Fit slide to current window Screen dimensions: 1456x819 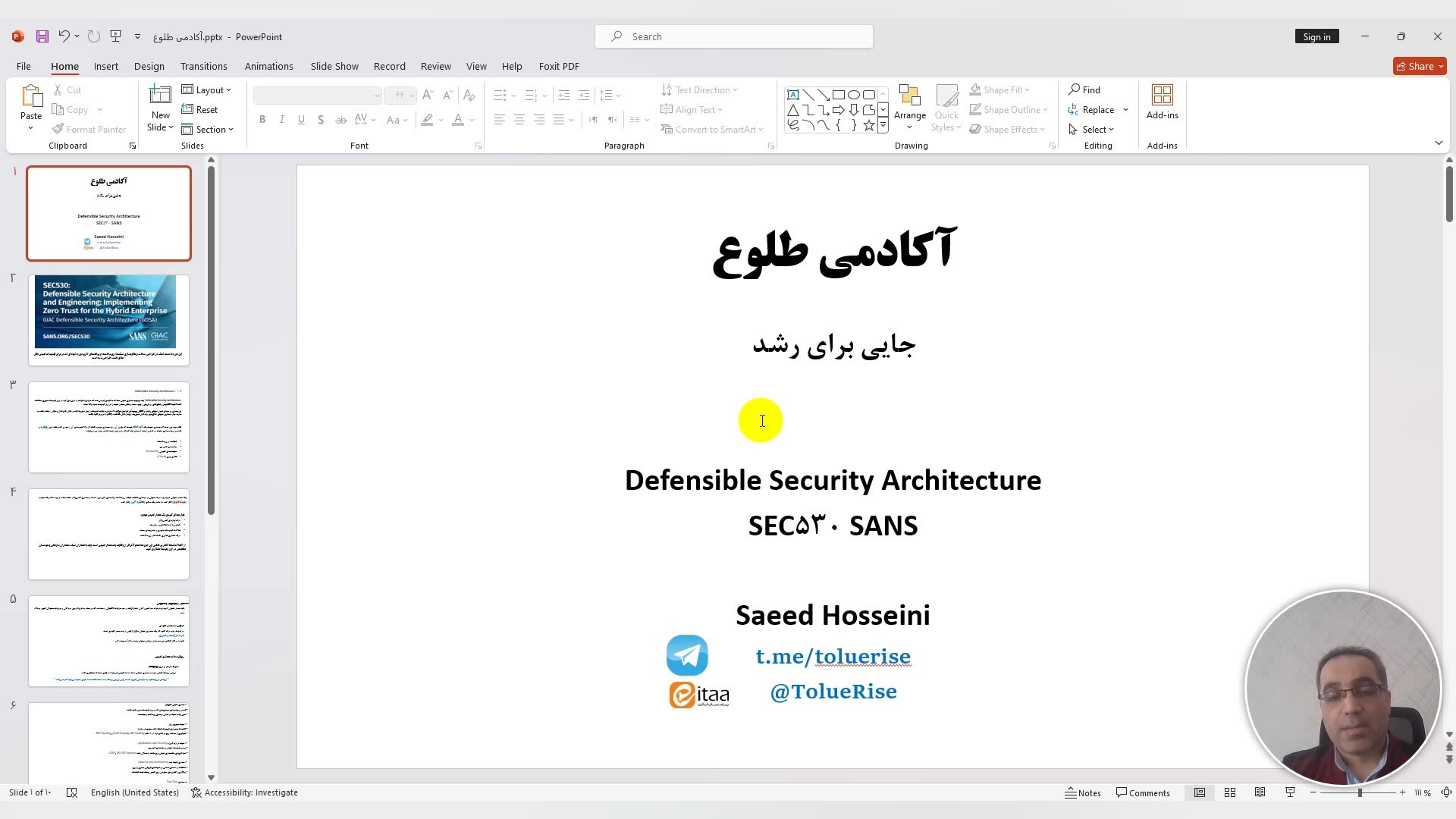[1446, 792]
